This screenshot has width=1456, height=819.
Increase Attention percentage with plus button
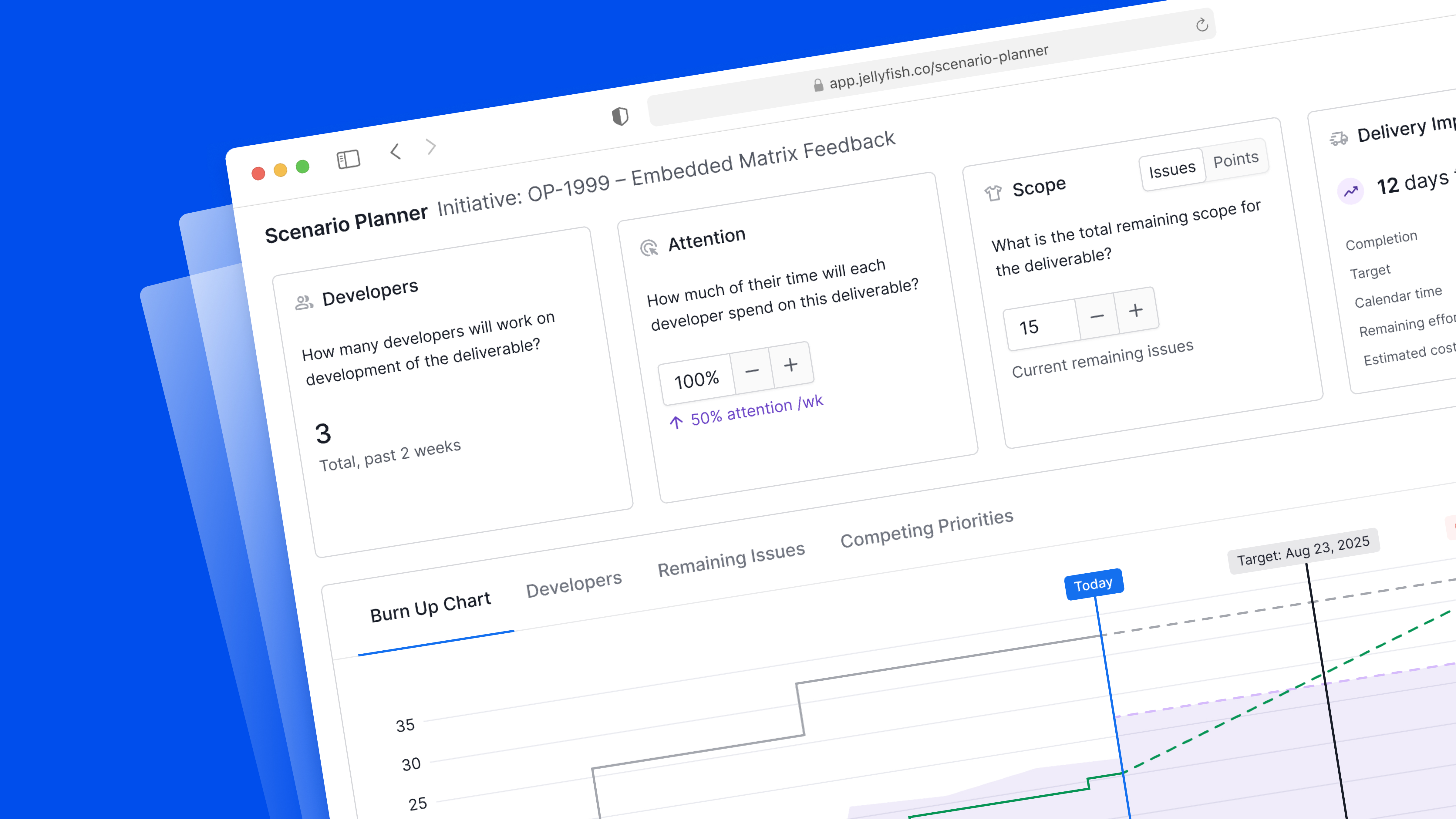791,365
